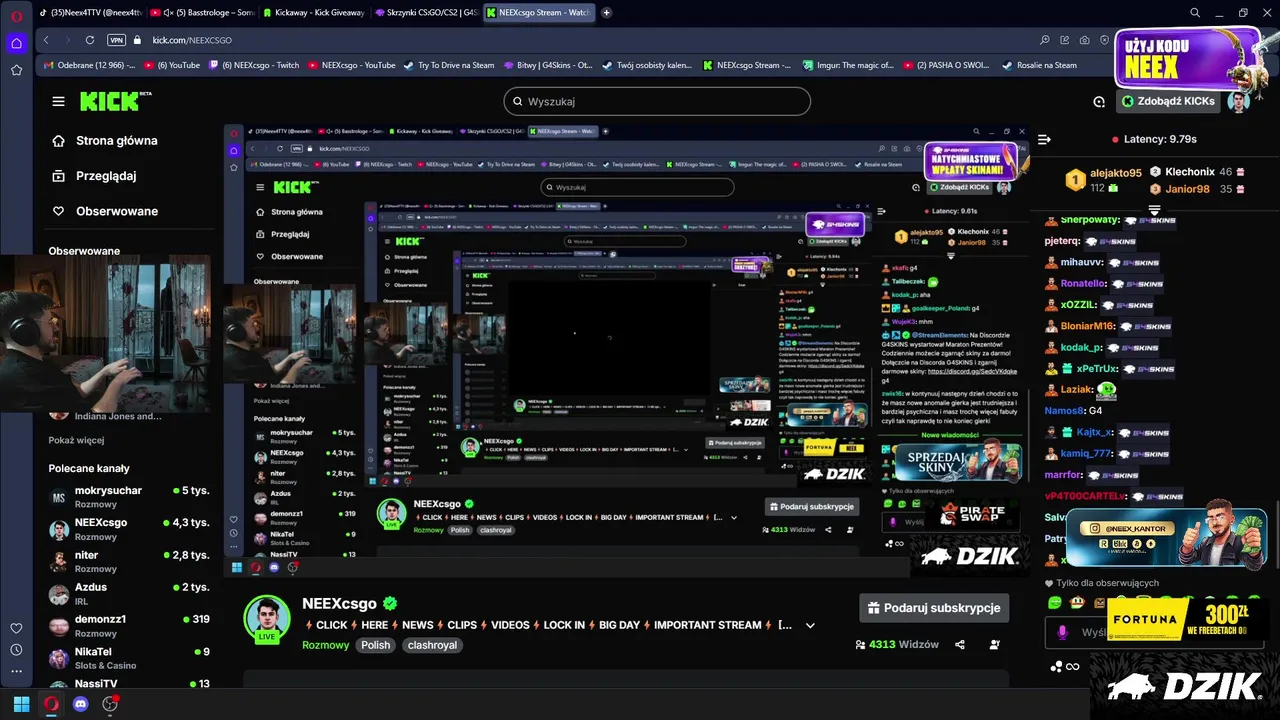The width and height of the screenshot is (1280, 720).
Task: Click the tab search magnifier icon
Action: (x=1195, y=13)
